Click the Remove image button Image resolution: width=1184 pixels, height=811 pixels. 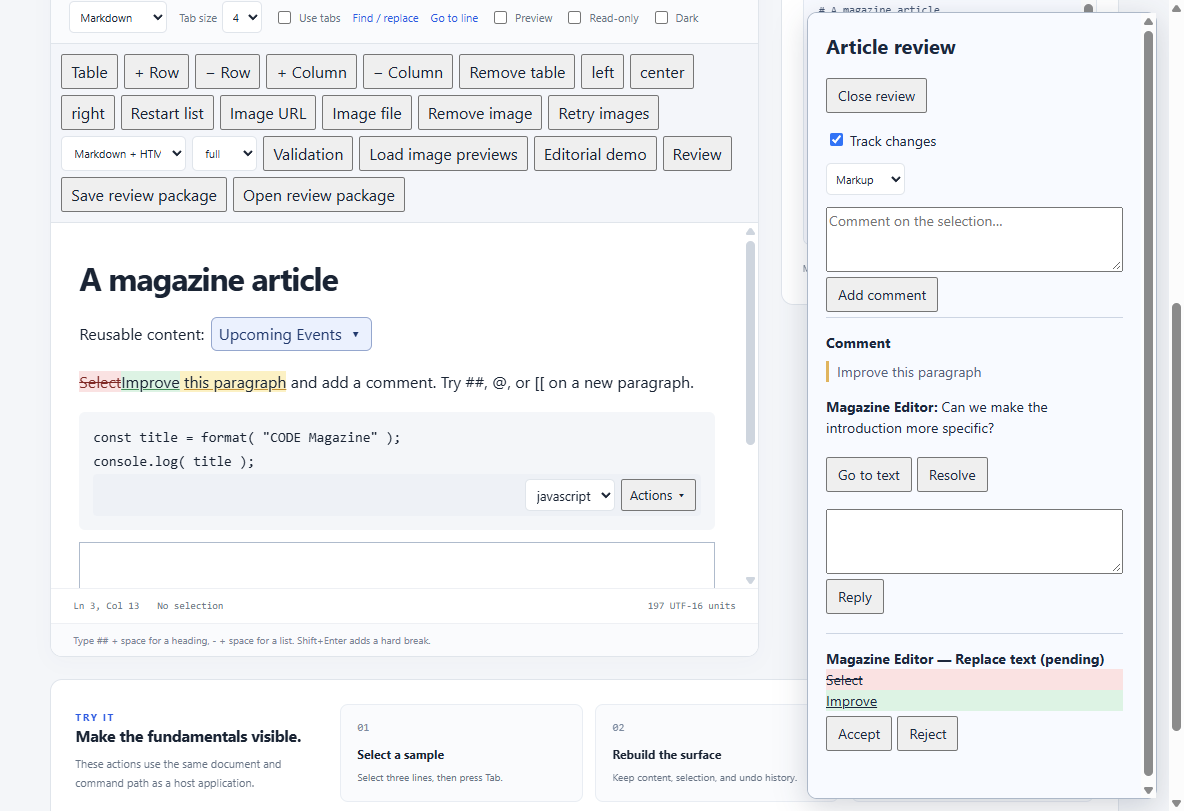pos(480,113)
